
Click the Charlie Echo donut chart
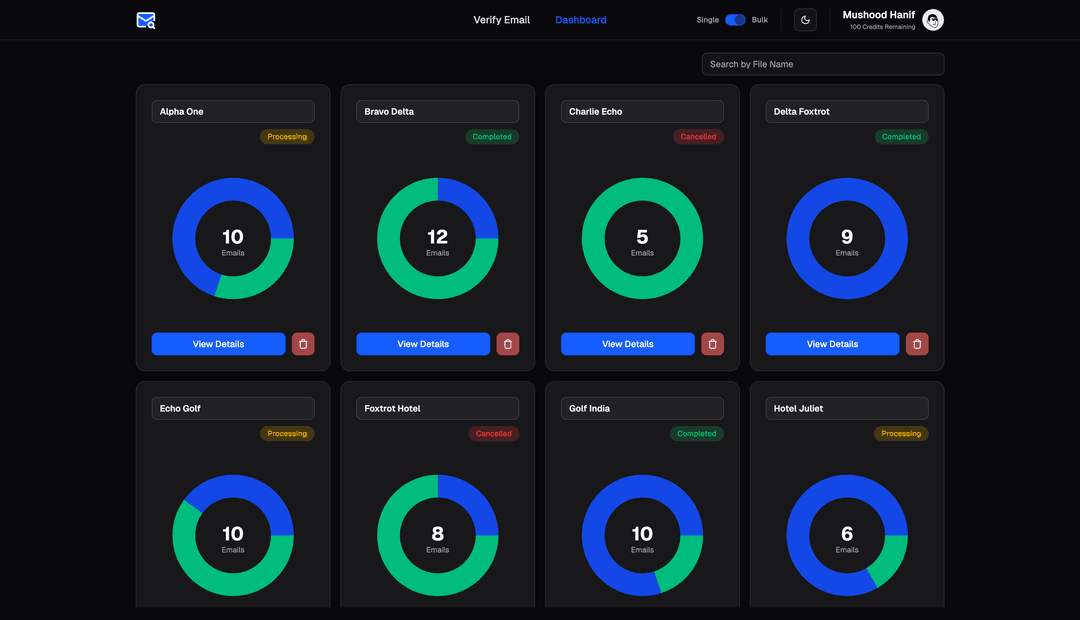click(642, 238)
